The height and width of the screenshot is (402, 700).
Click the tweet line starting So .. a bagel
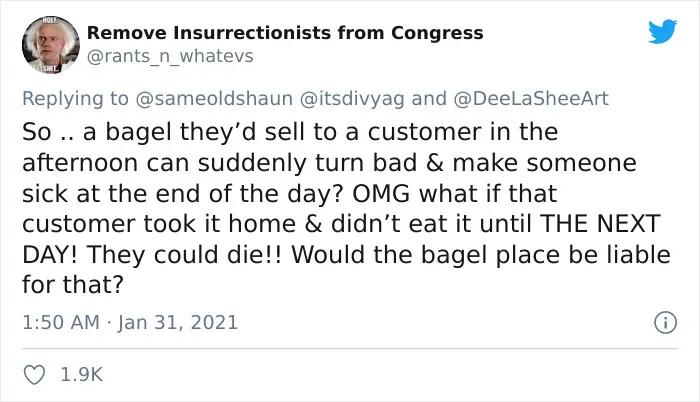click(x=290, y=132)
